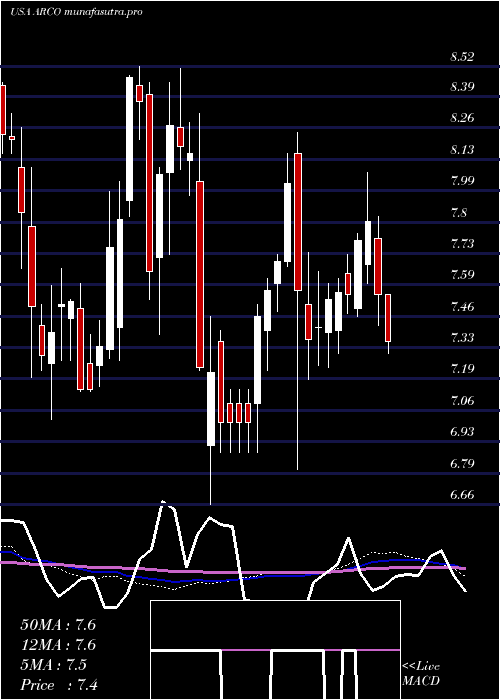The width and height of the screenshot is (500, 700).
Task: Click the last red candlestick on the chart
Action: (388, 318)
